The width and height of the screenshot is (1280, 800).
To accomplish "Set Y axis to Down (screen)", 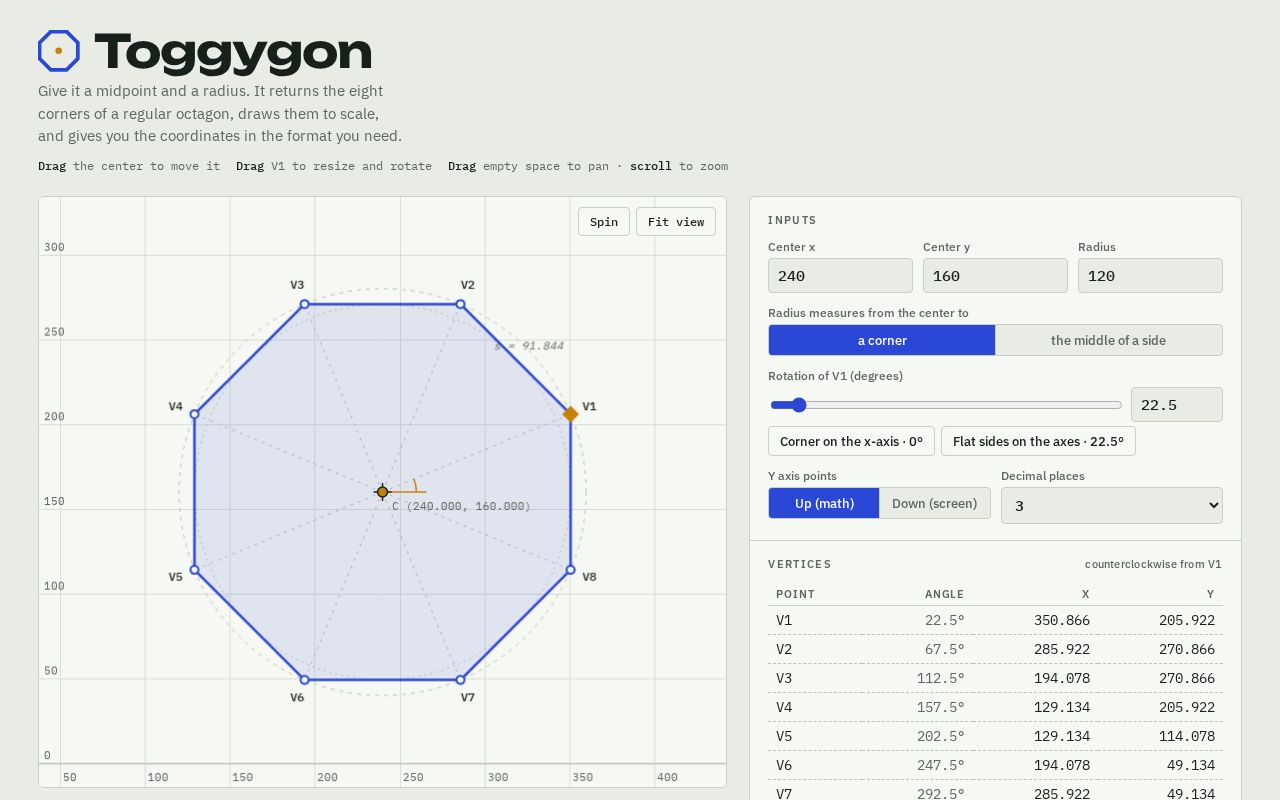I will click(934, 503).
